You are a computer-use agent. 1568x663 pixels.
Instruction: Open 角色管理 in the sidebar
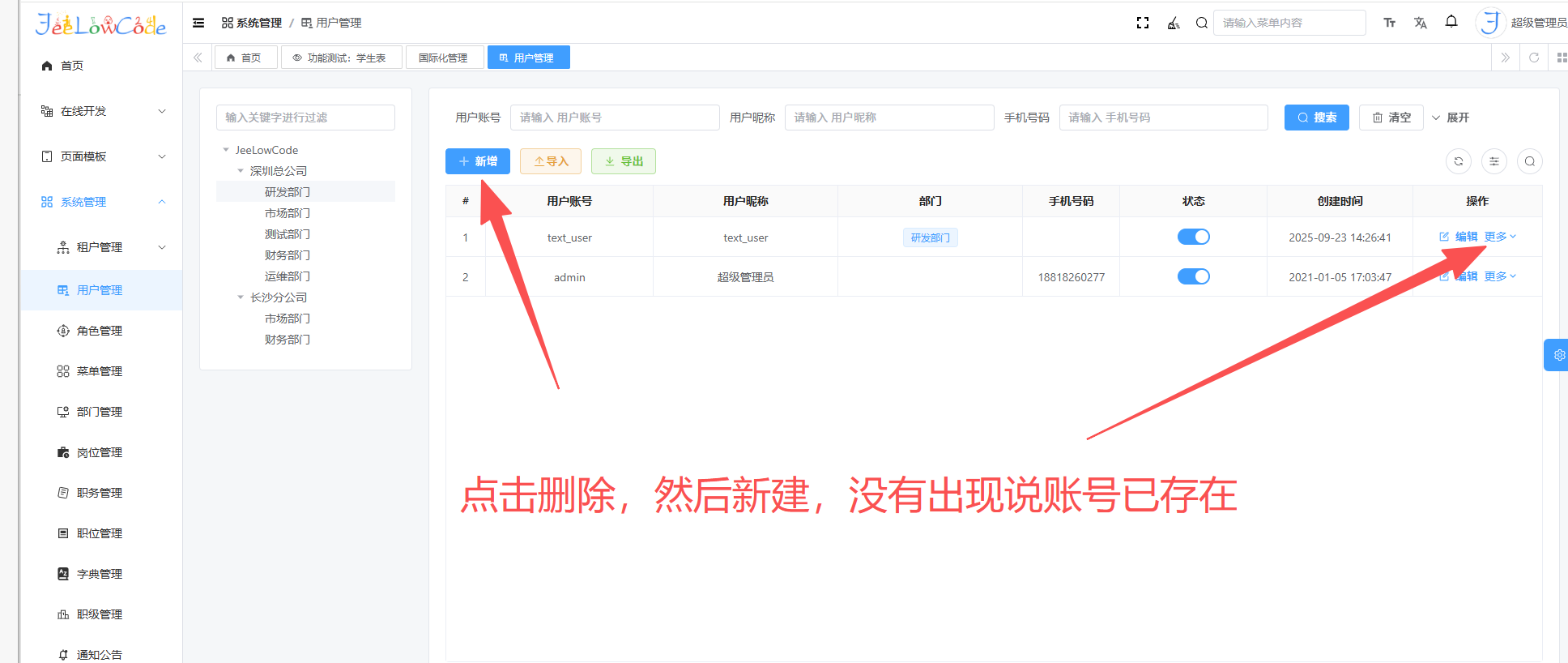pyautogui.click(x=100, y=331)
